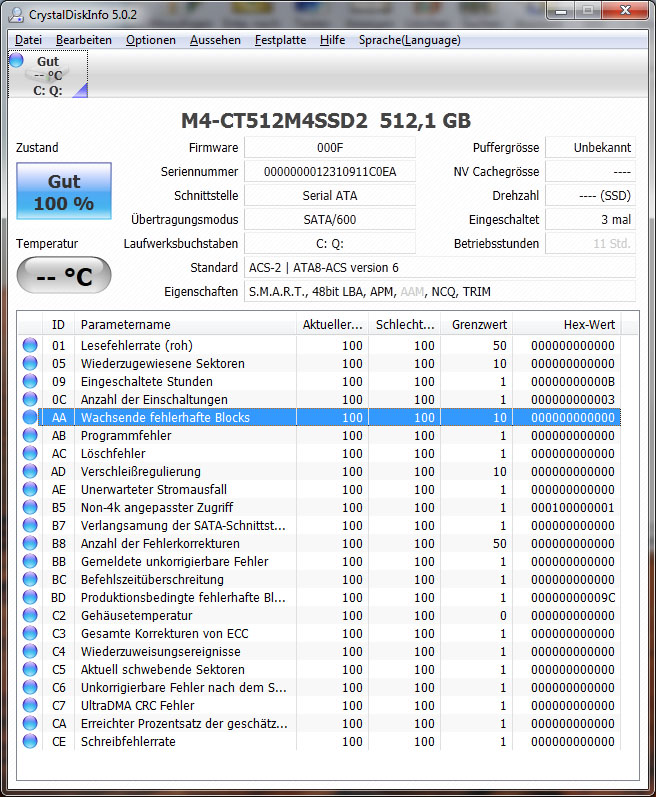Screen dimensions: 656x797
Task: Click status icon for Anzahl der Fehlerkorrekturen
Action: [x=30, y=543]
